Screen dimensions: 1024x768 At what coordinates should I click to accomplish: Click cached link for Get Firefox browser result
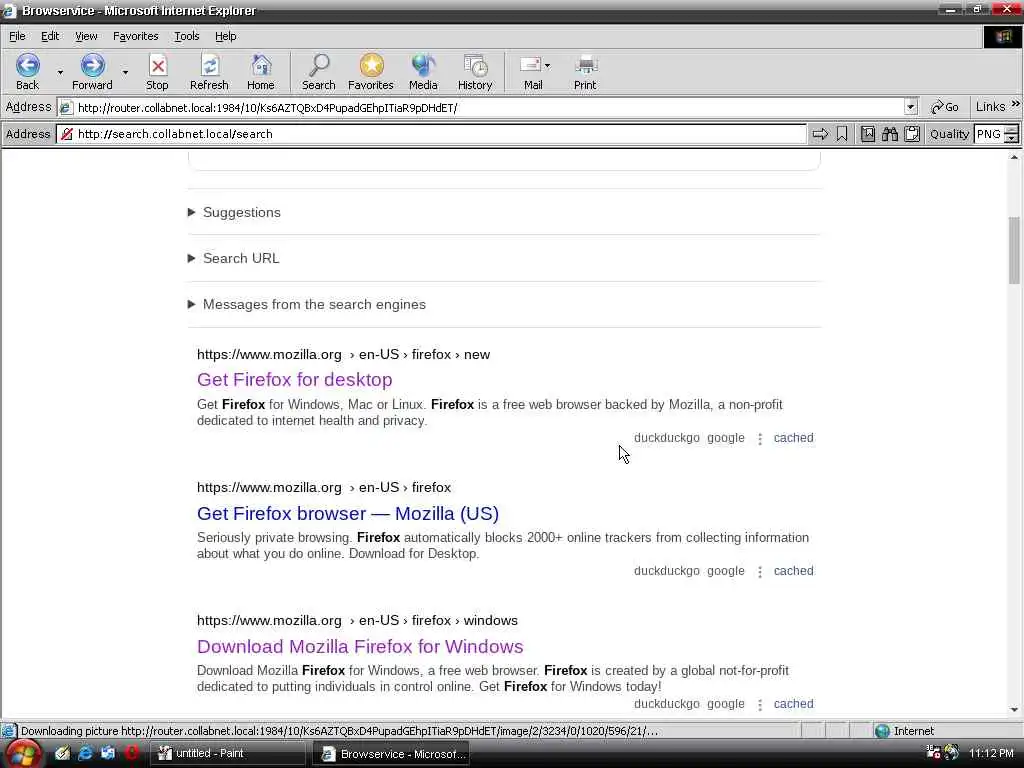click(793, 571)
